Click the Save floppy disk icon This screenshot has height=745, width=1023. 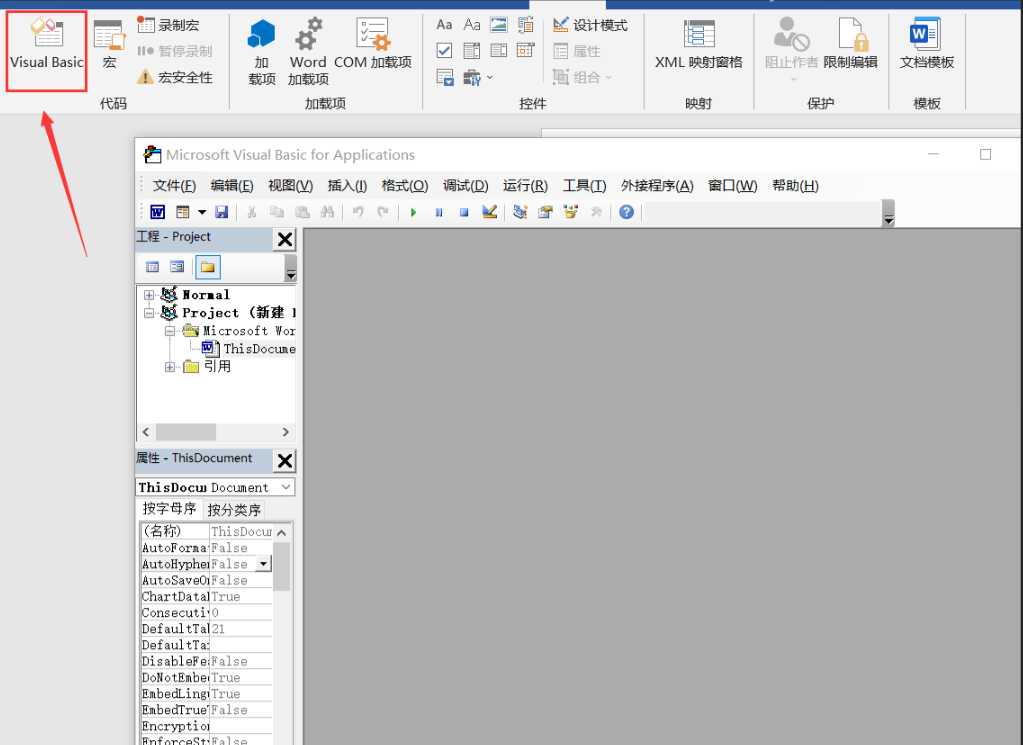point(222,212)
